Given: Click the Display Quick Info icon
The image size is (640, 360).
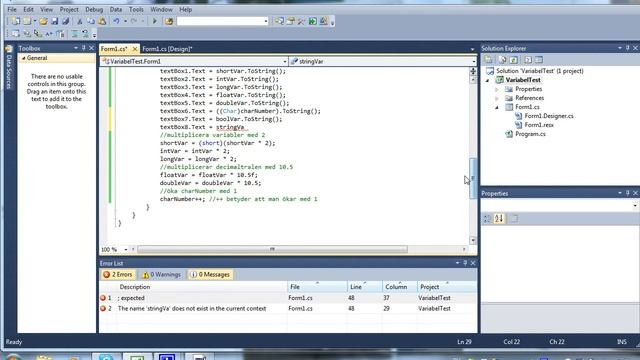Looking at the screenshot, I should point(38,34).
